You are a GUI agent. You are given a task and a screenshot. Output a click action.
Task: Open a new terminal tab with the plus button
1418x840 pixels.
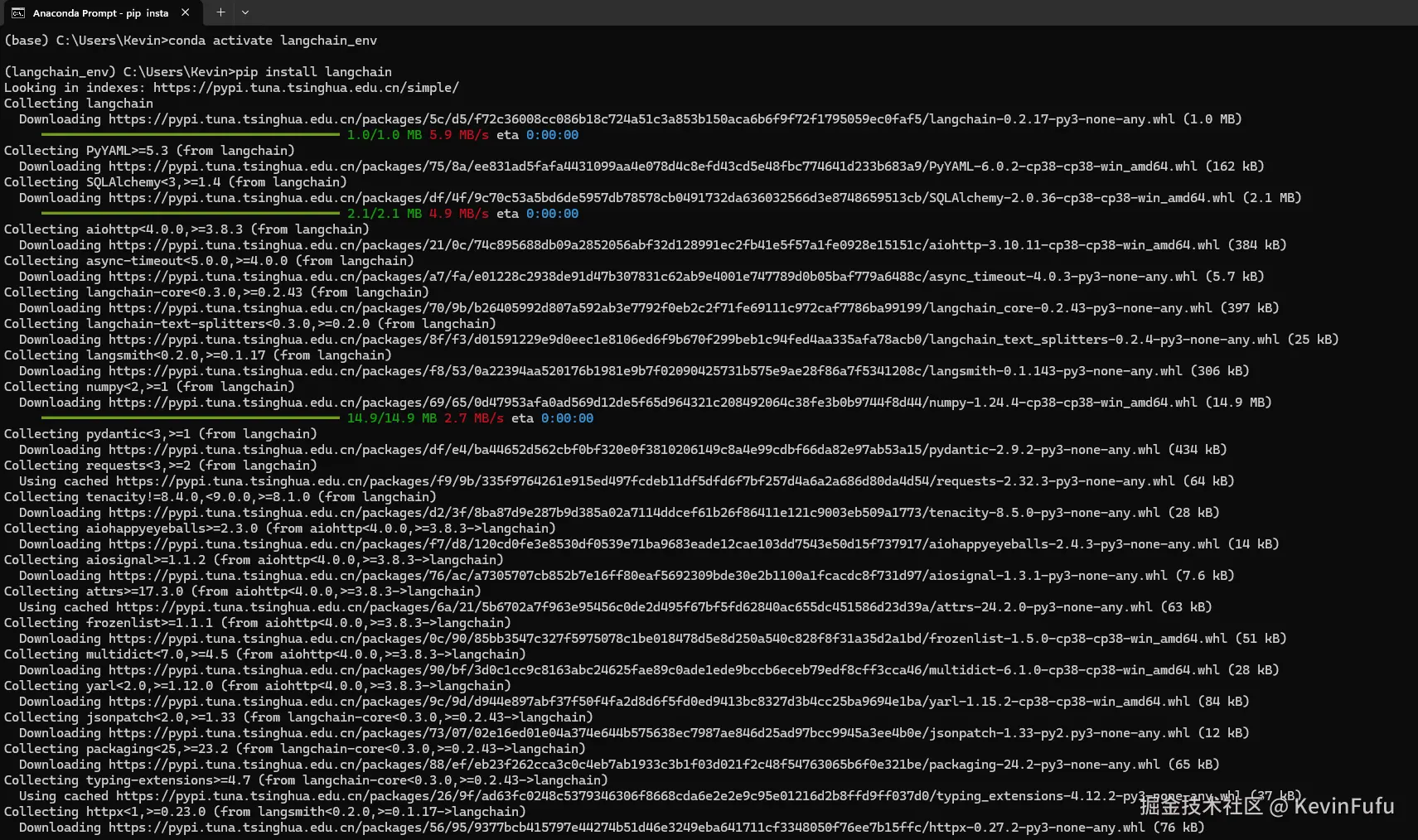tap(220, 12)
